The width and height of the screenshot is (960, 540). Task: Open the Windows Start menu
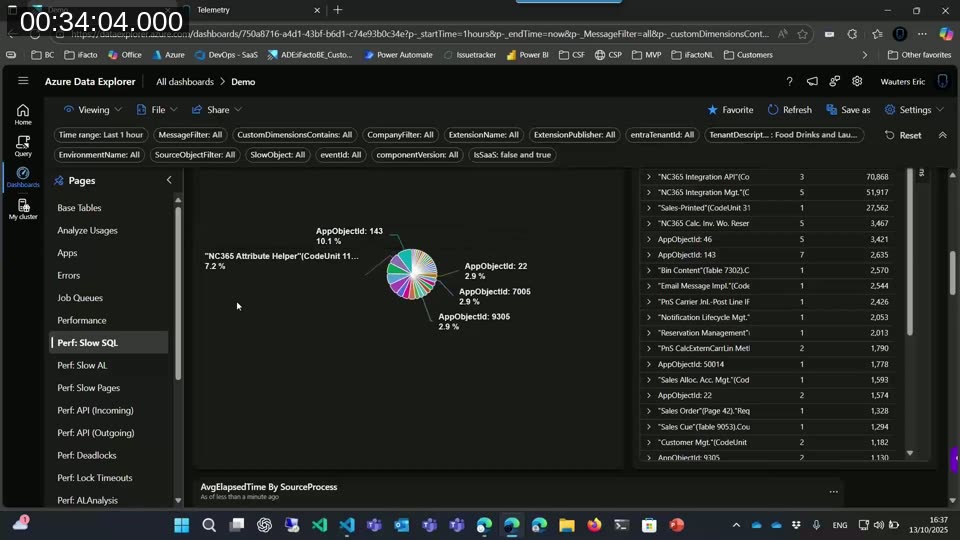[181, 525]
